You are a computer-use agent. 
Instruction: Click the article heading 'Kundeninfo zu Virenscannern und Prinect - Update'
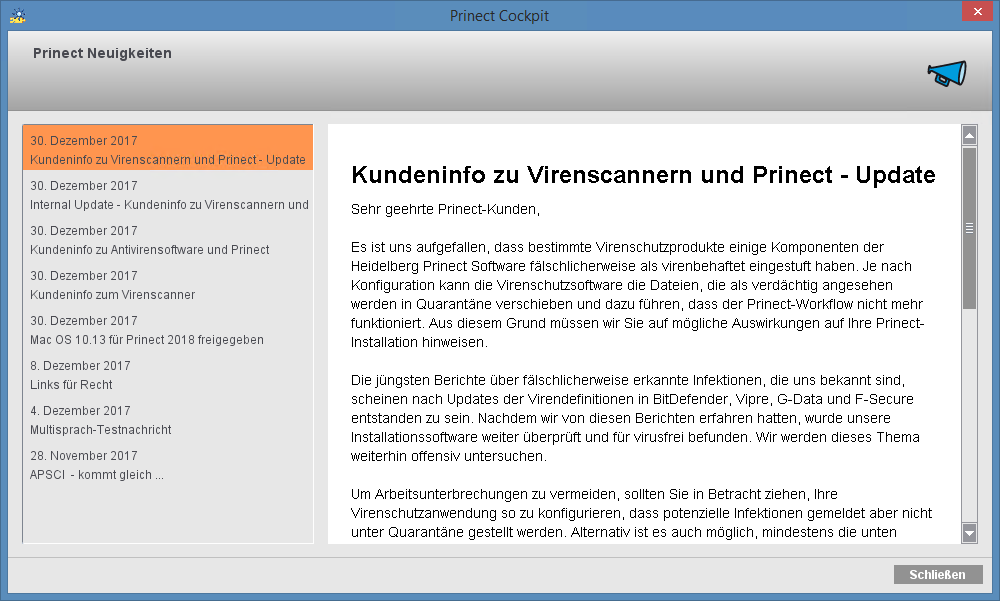pyautogui.click(x=643, y=175)
